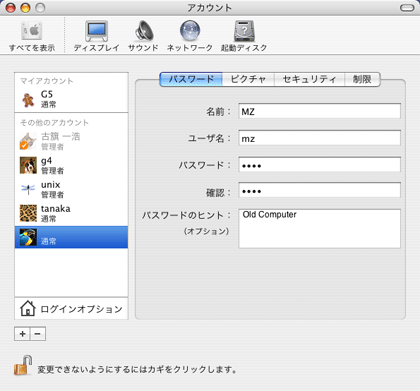420x391 pixels.
Task: Add a new account with plus button
Action: pos(22,334)
